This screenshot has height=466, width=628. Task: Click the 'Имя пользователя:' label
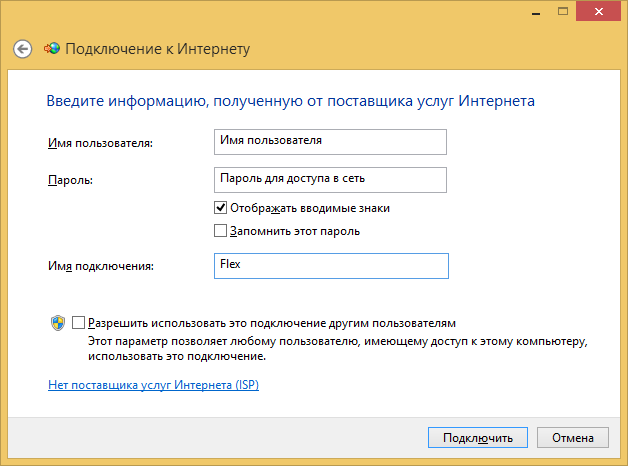101,143
